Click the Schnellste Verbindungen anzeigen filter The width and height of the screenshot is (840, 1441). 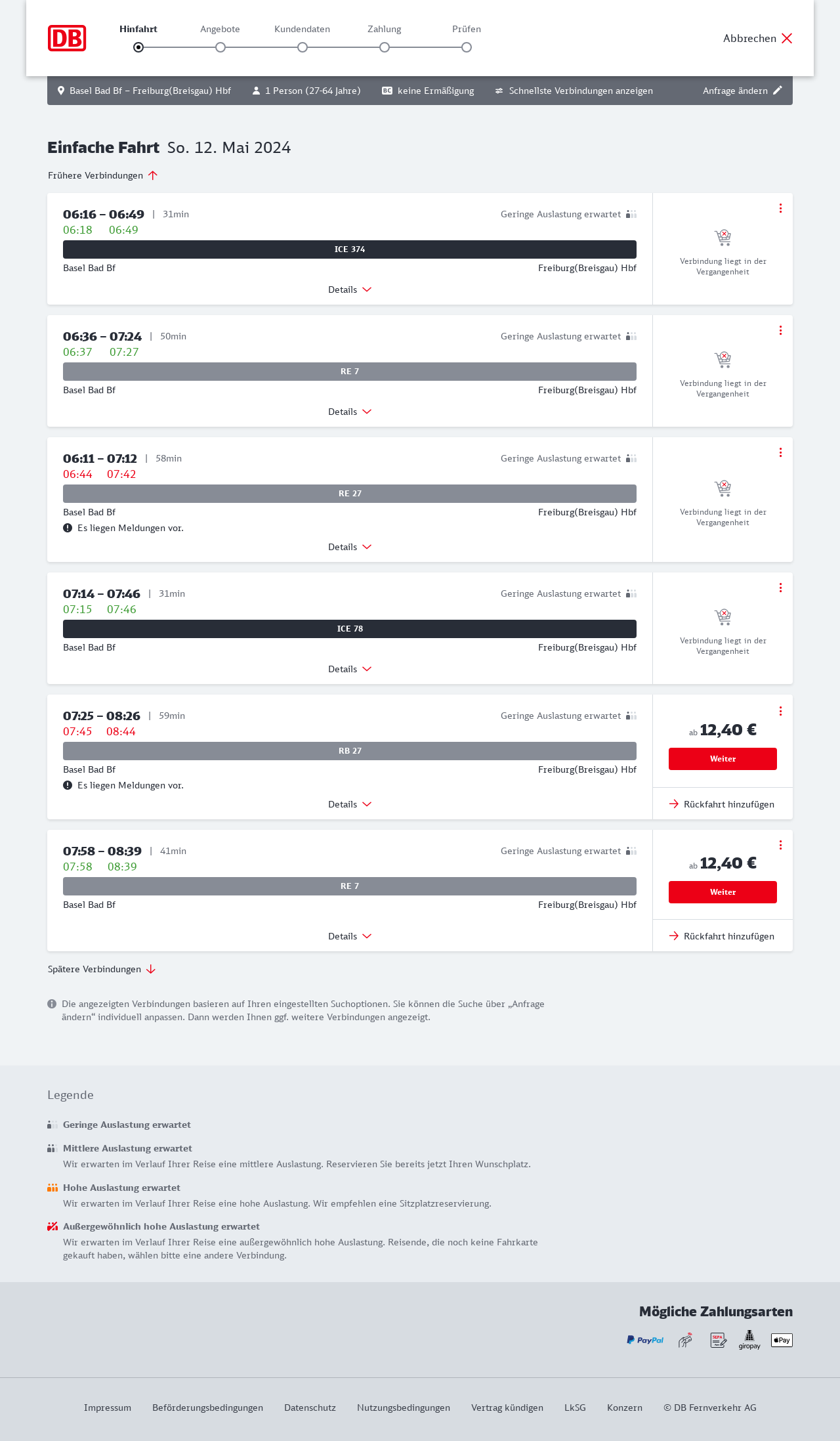coord(574,91)
